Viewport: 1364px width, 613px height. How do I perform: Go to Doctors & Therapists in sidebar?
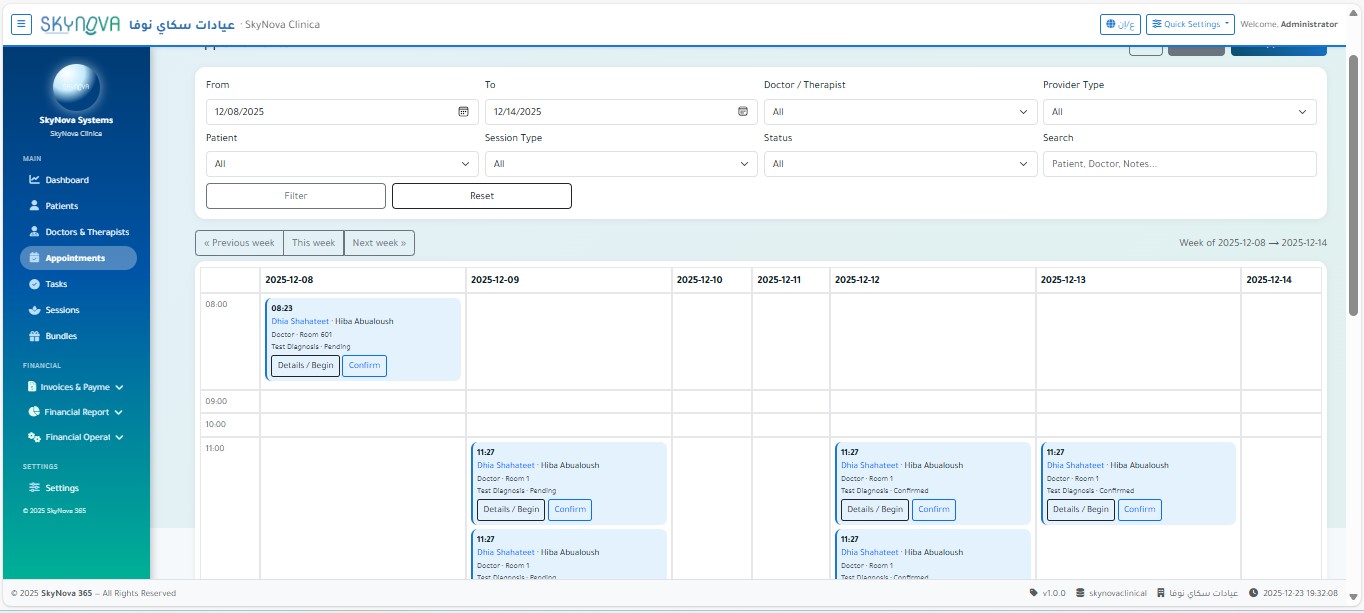86,232
